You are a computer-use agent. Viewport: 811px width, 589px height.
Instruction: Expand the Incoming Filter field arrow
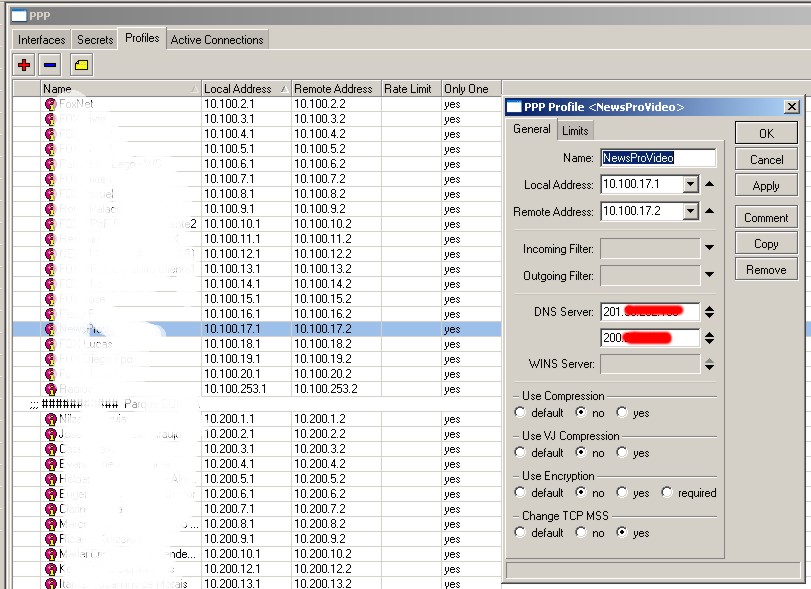click(x=709, y=248)
